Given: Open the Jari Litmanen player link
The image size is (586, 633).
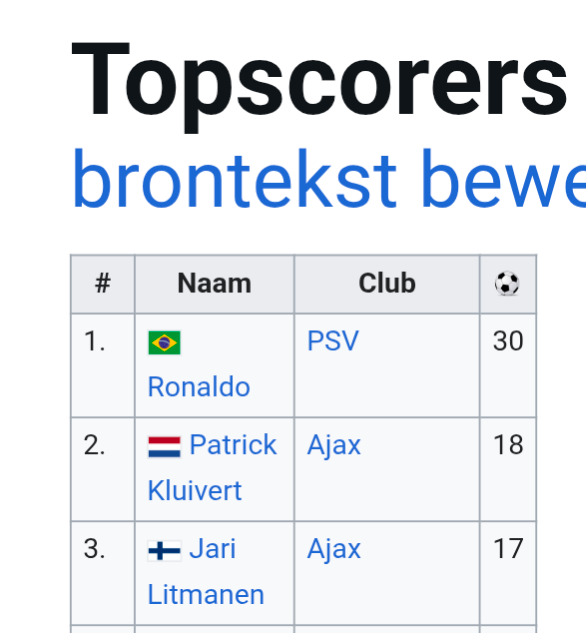Looking at the screenshot, I should pyautogui.click(x=206, y=572).
